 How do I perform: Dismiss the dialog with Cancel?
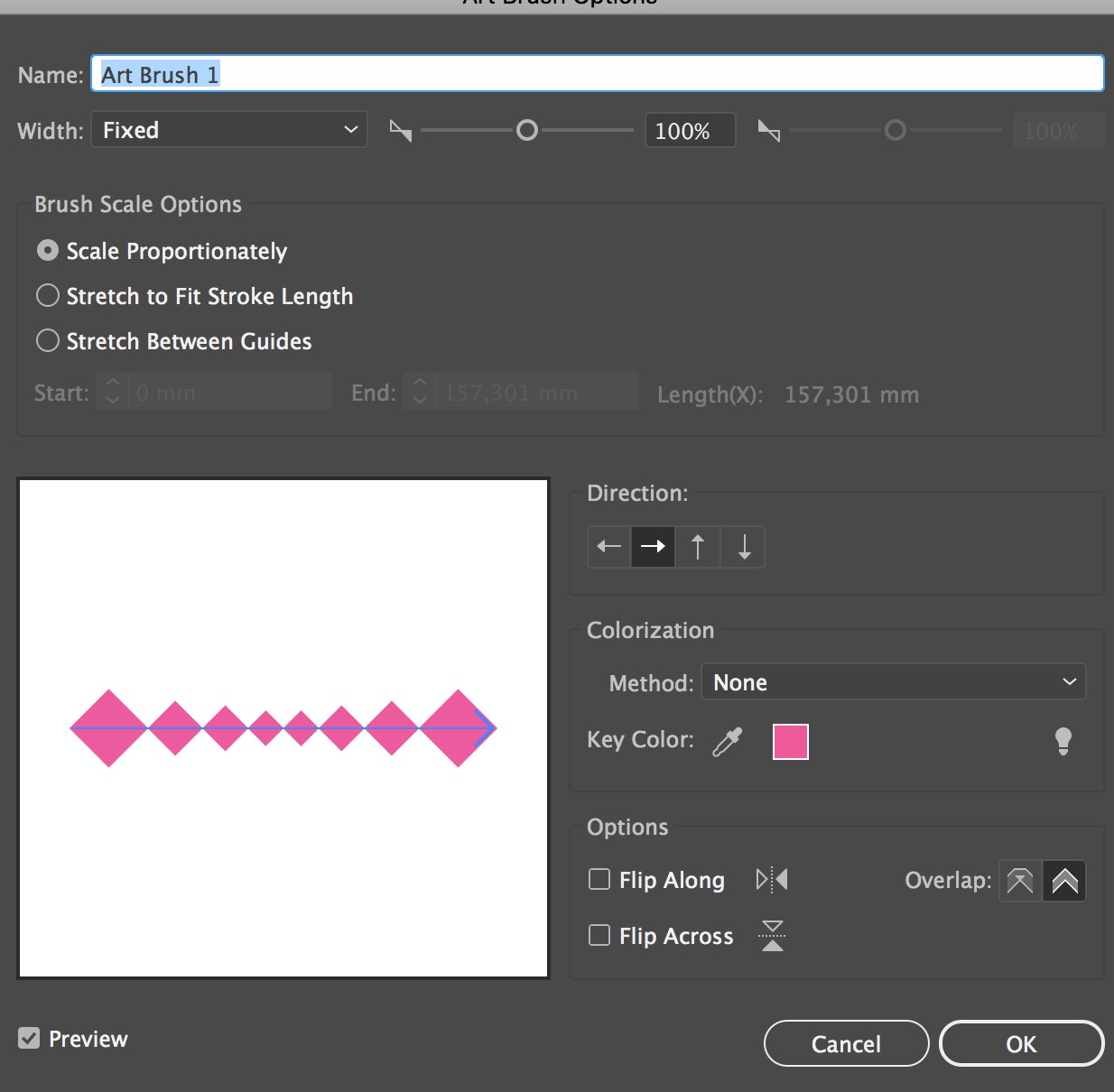[x=845, y=1043]
